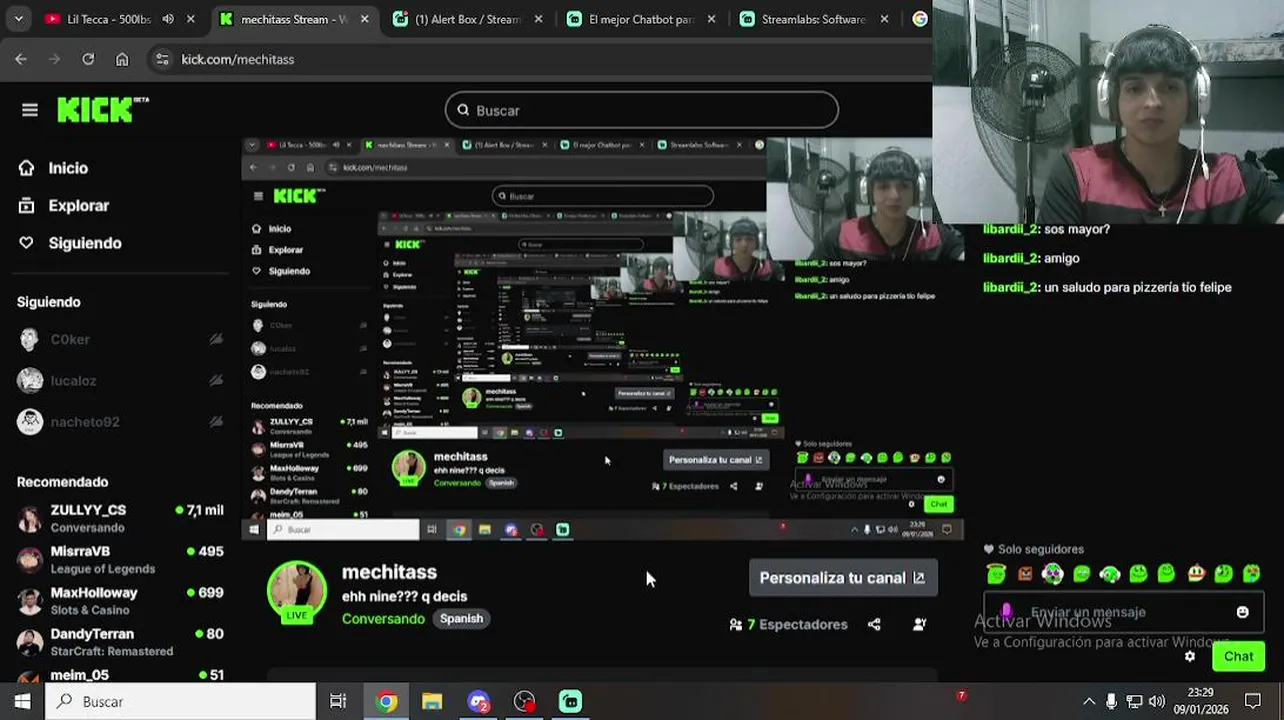
Task: Click the purple icon inside message box
Action: tap(1007, 611)
